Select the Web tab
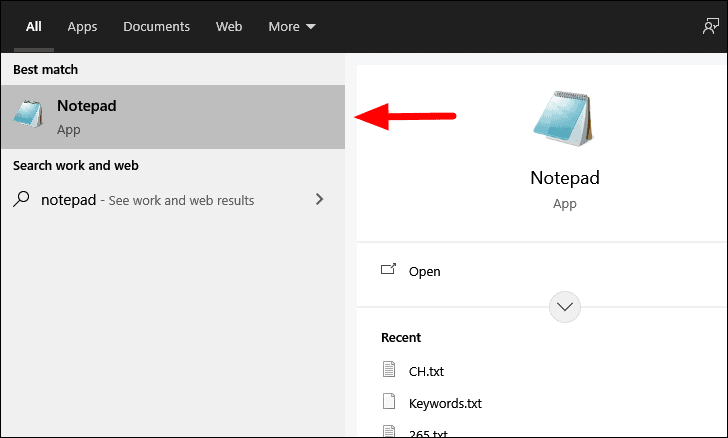This screenshot has width=728, height=438. [229, 26]
